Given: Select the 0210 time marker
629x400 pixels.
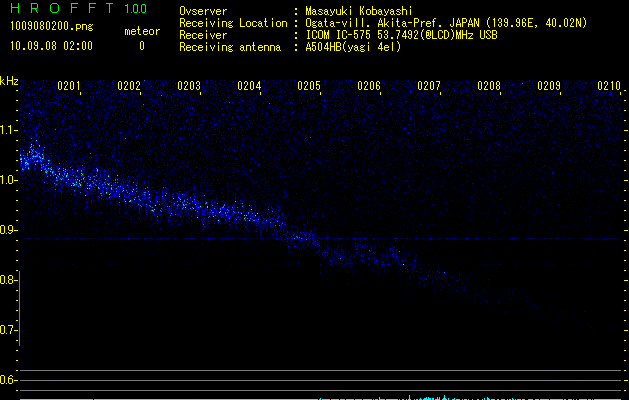Looking at the screenshot, I should click(x=609, y=87).
